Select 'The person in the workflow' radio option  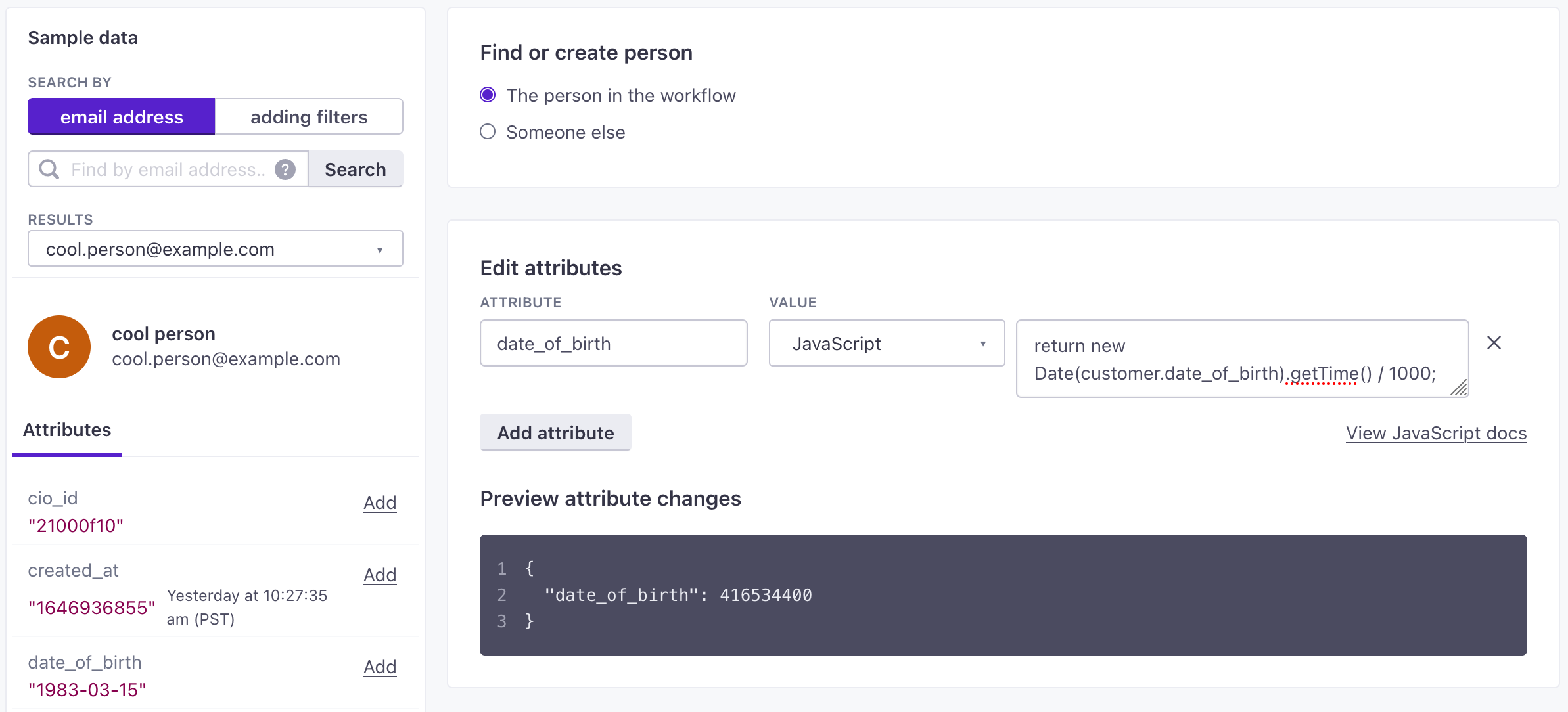(488, 95)
